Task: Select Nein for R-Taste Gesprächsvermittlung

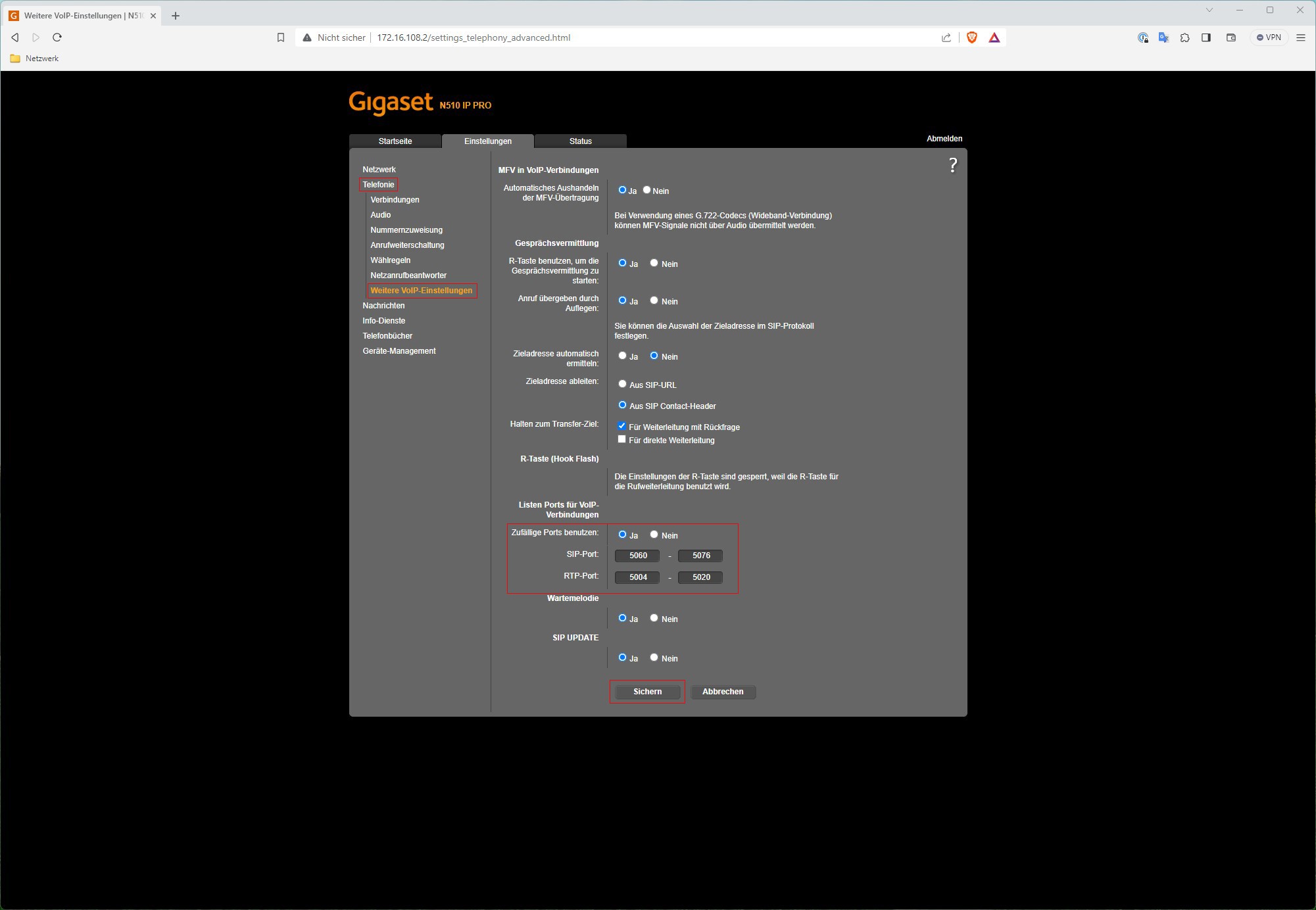Action: 654,263
